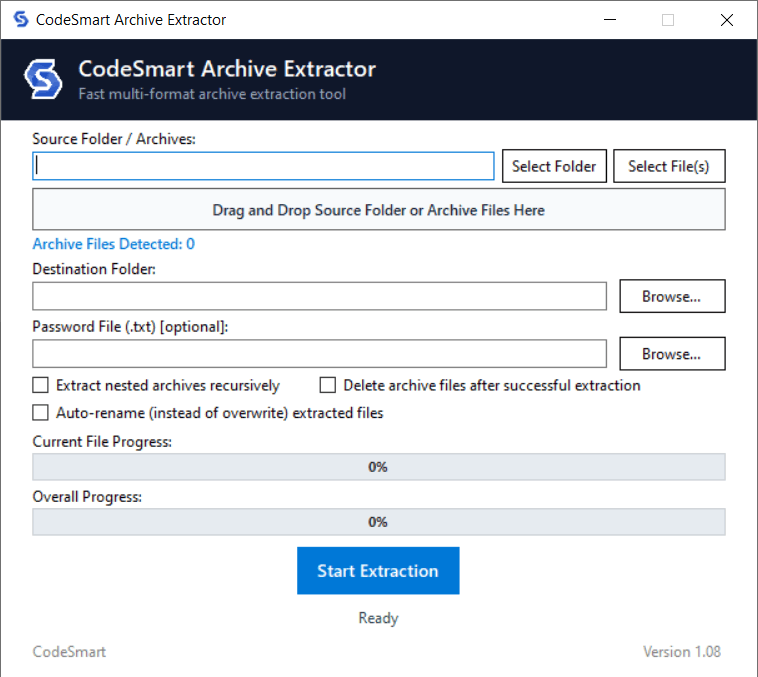This screenshot has width=758, height=677.
Task: Click the Current File Progress: label
Action: pos(102,442)
